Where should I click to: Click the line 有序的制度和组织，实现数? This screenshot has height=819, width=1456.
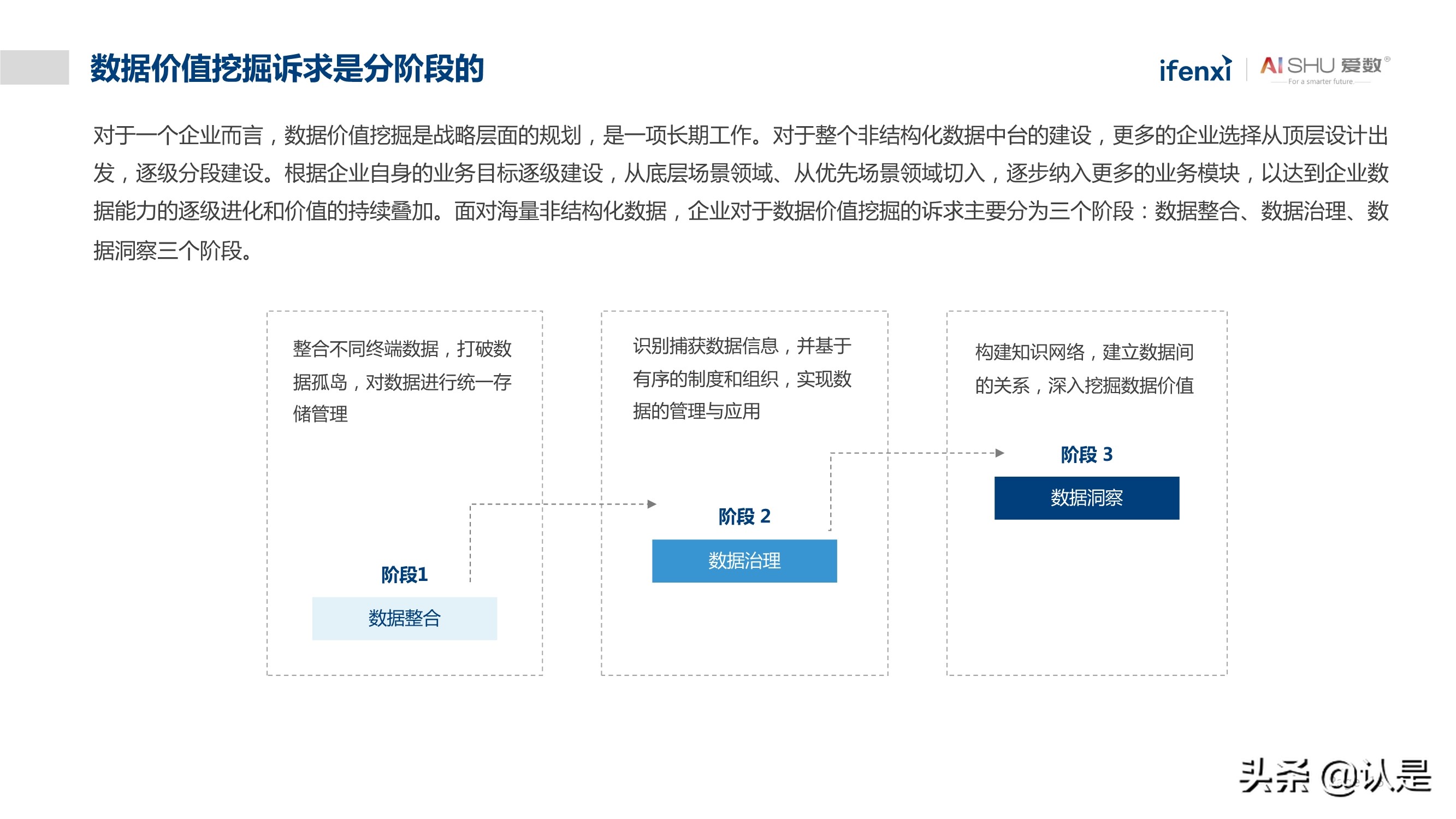tap(742, 379)
